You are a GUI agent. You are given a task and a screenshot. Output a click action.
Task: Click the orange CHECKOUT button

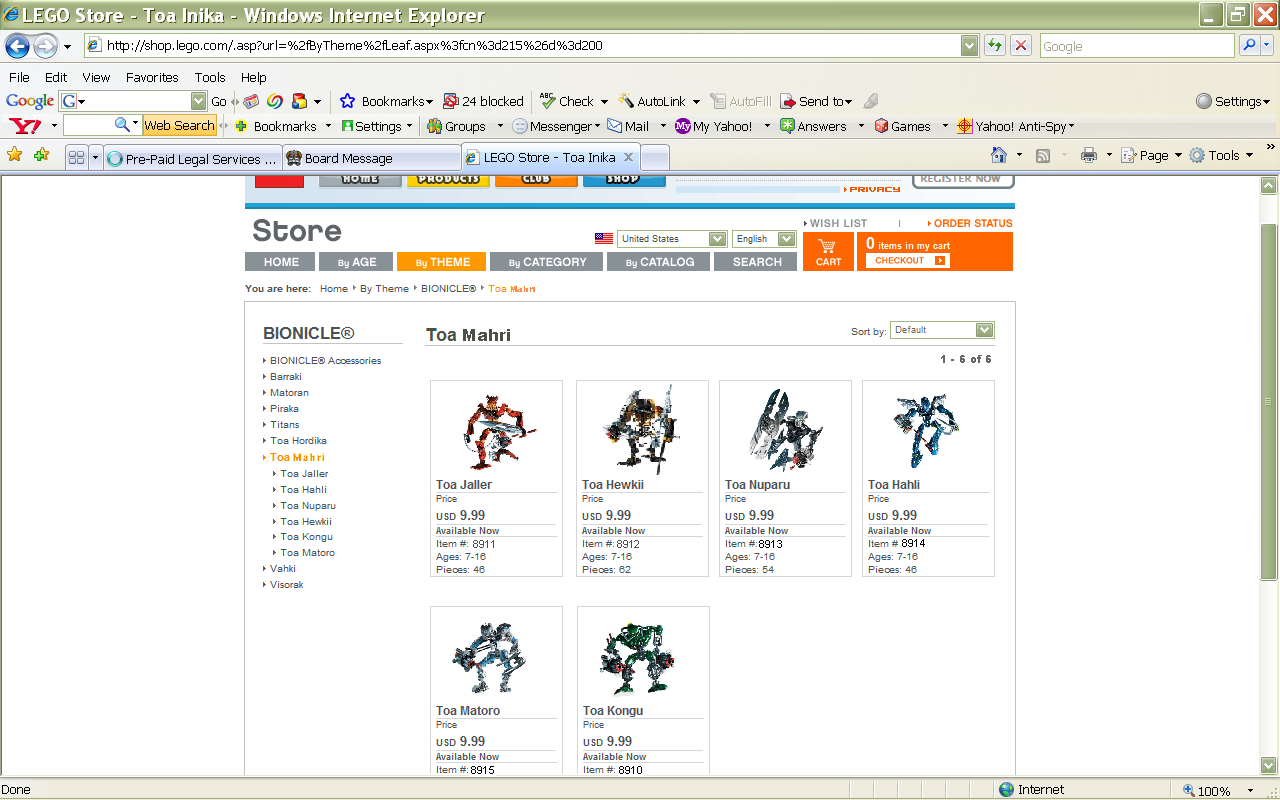(x=907, y=261)
